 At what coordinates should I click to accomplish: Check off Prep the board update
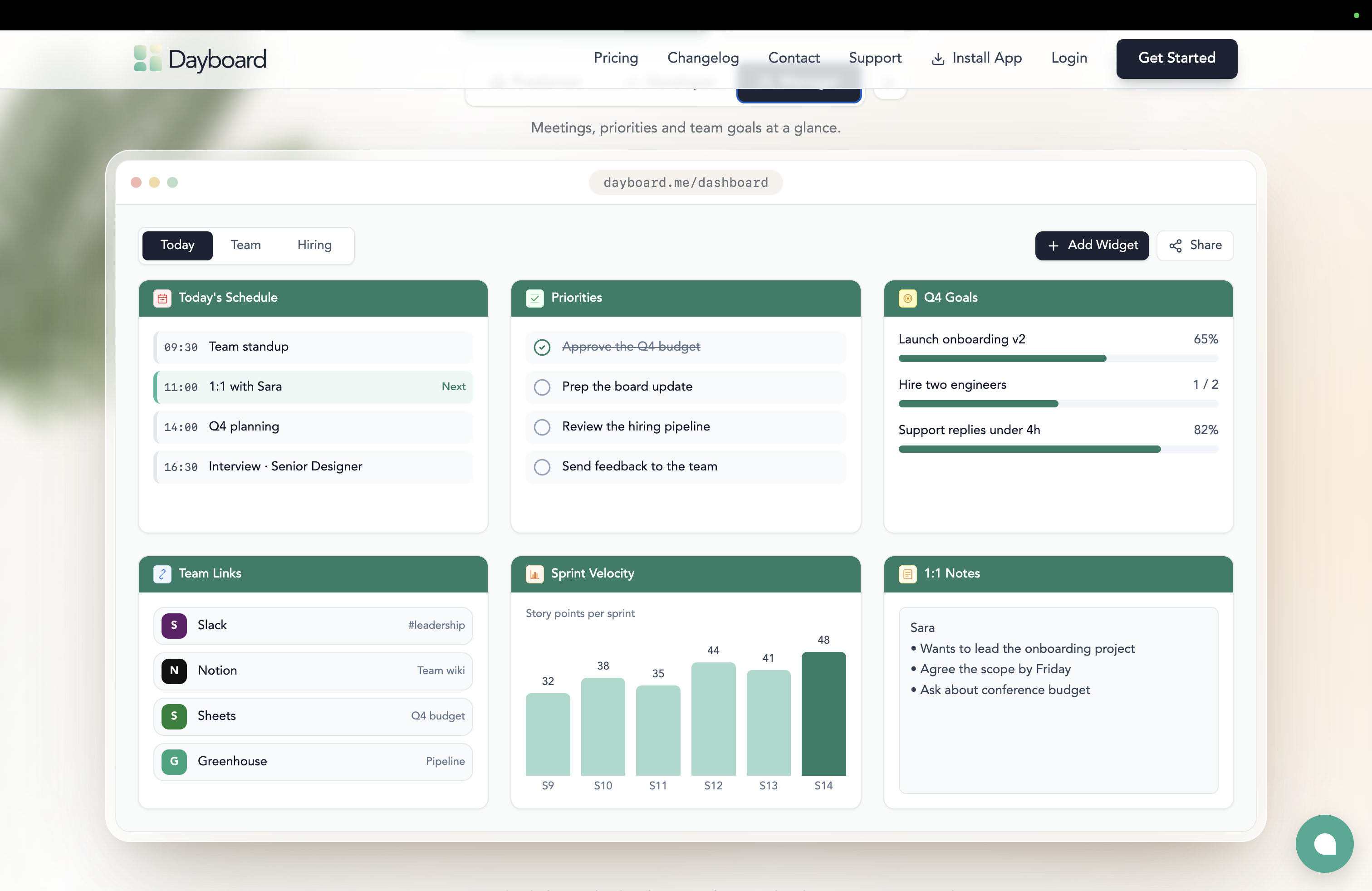tap(542, 387)
